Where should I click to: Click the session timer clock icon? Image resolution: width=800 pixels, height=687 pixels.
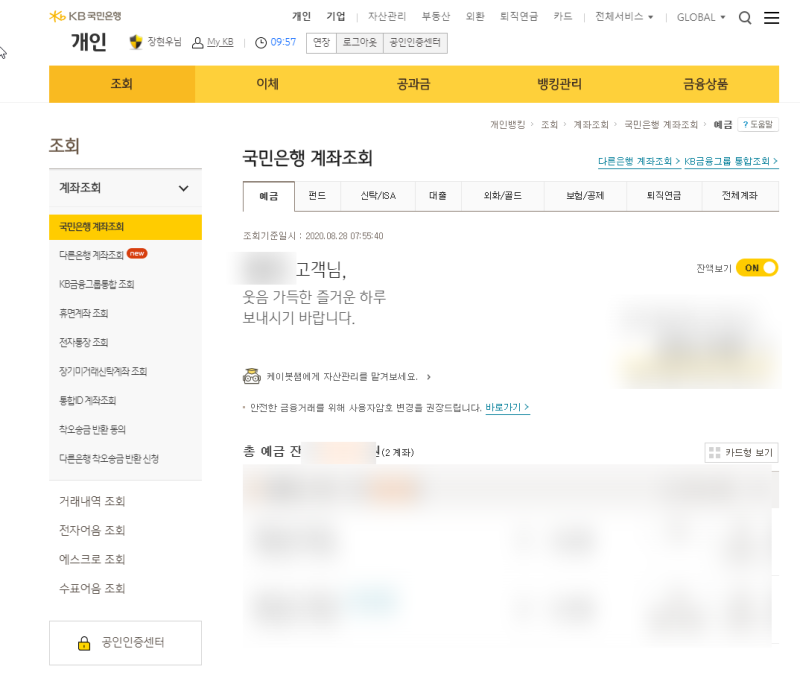[x=261, y=43]
